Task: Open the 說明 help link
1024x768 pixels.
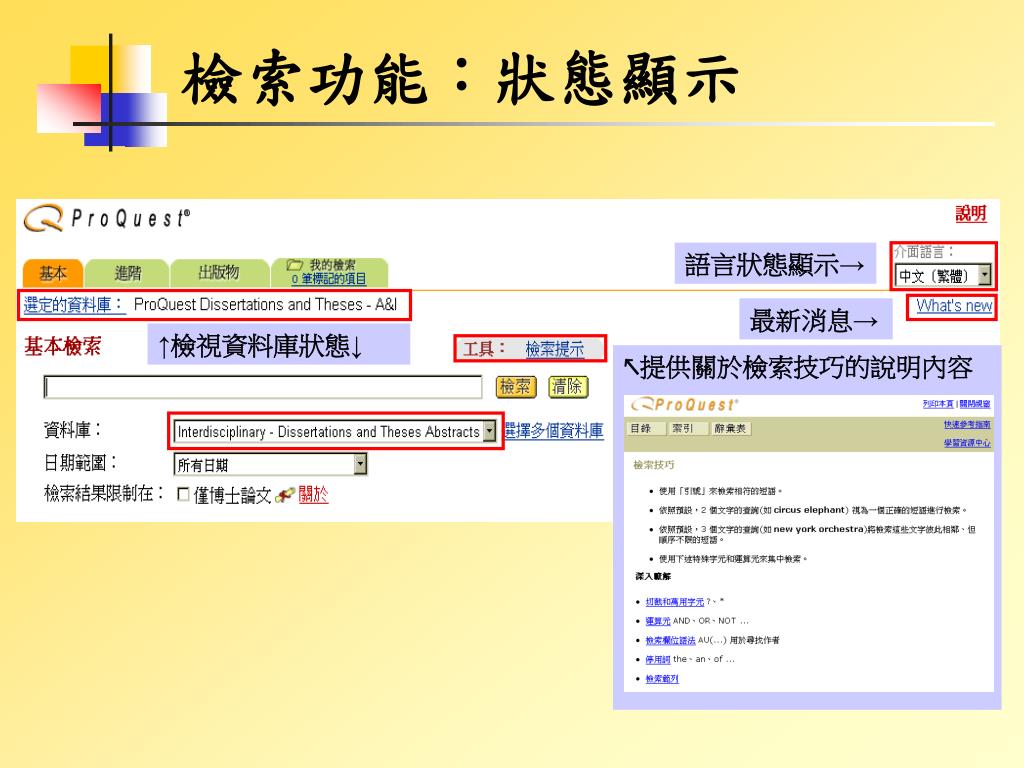Action: [x=970, y=214]
